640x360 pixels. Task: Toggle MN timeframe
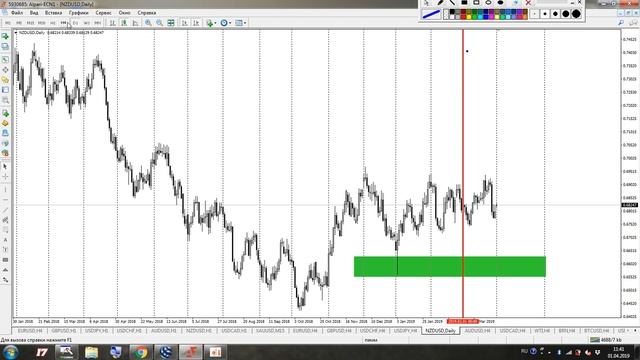pos(98,23)
